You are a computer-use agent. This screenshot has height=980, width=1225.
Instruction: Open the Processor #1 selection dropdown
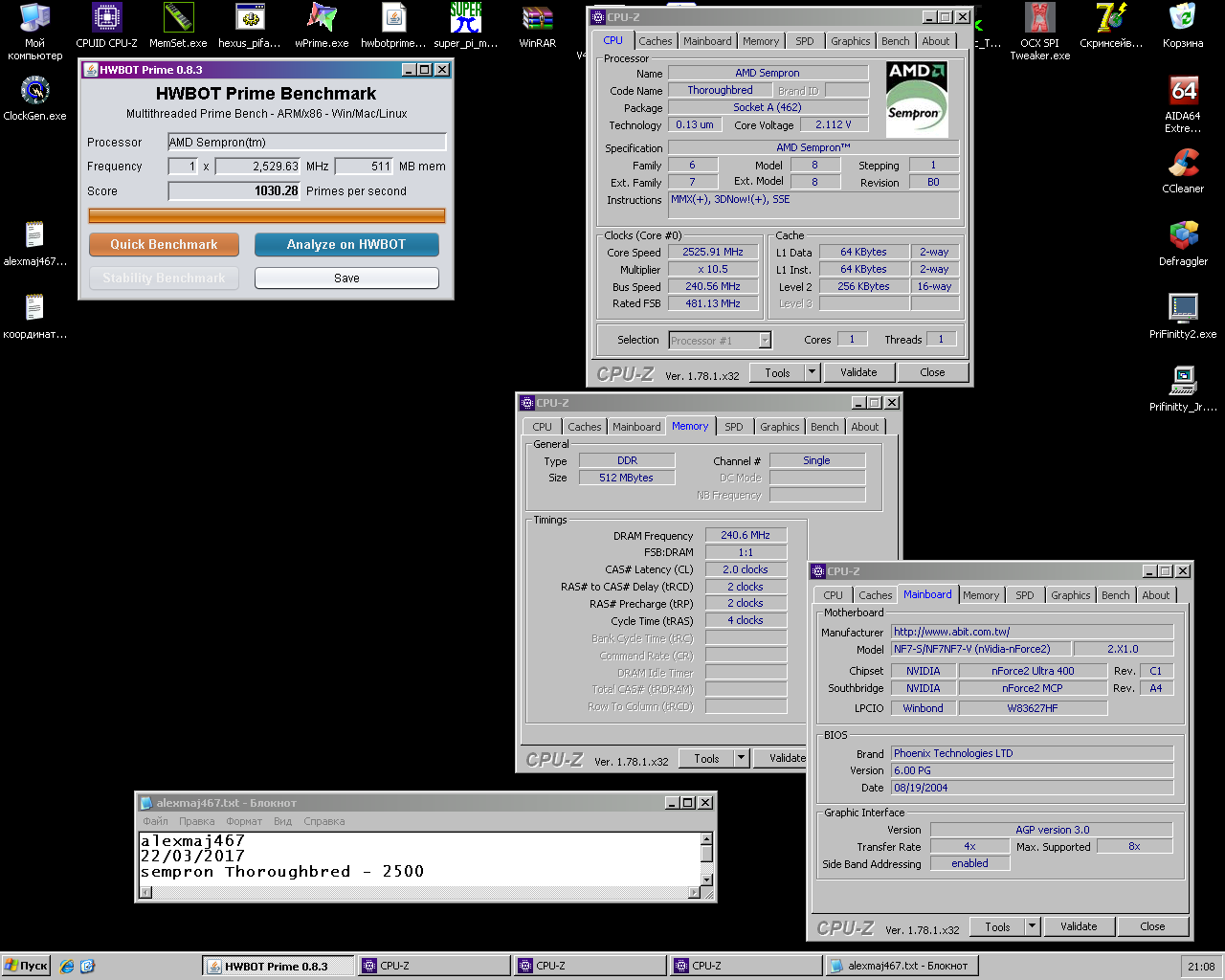pos(765,341)
